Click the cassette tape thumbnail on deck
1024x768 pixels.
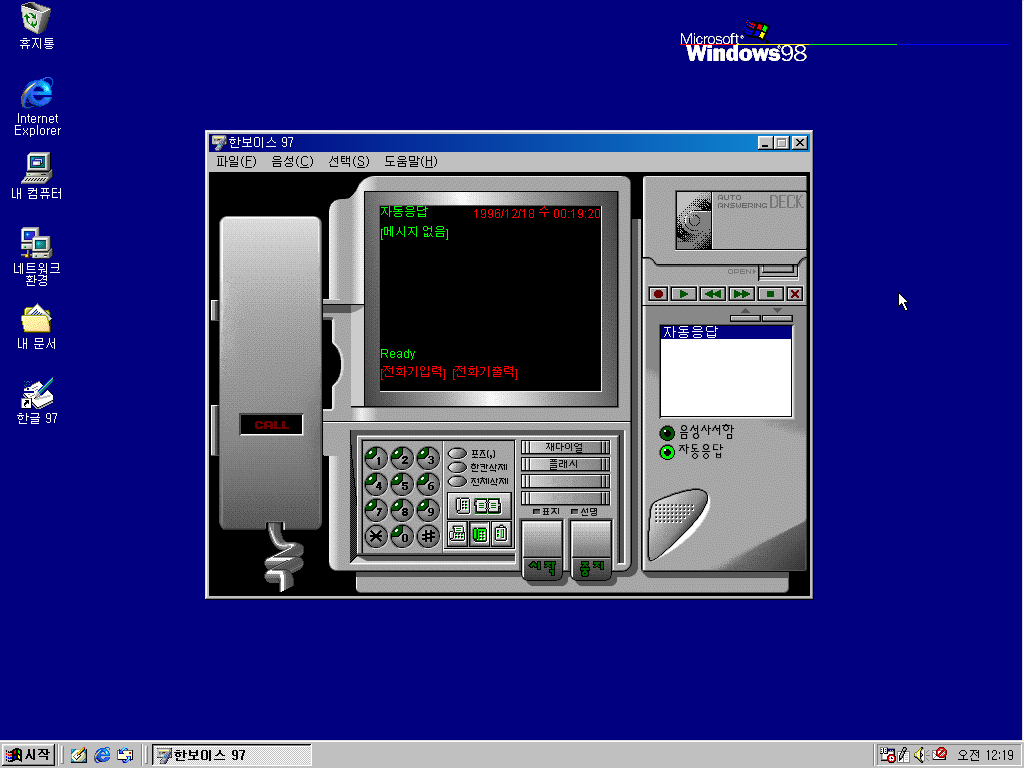click(694, 220)
